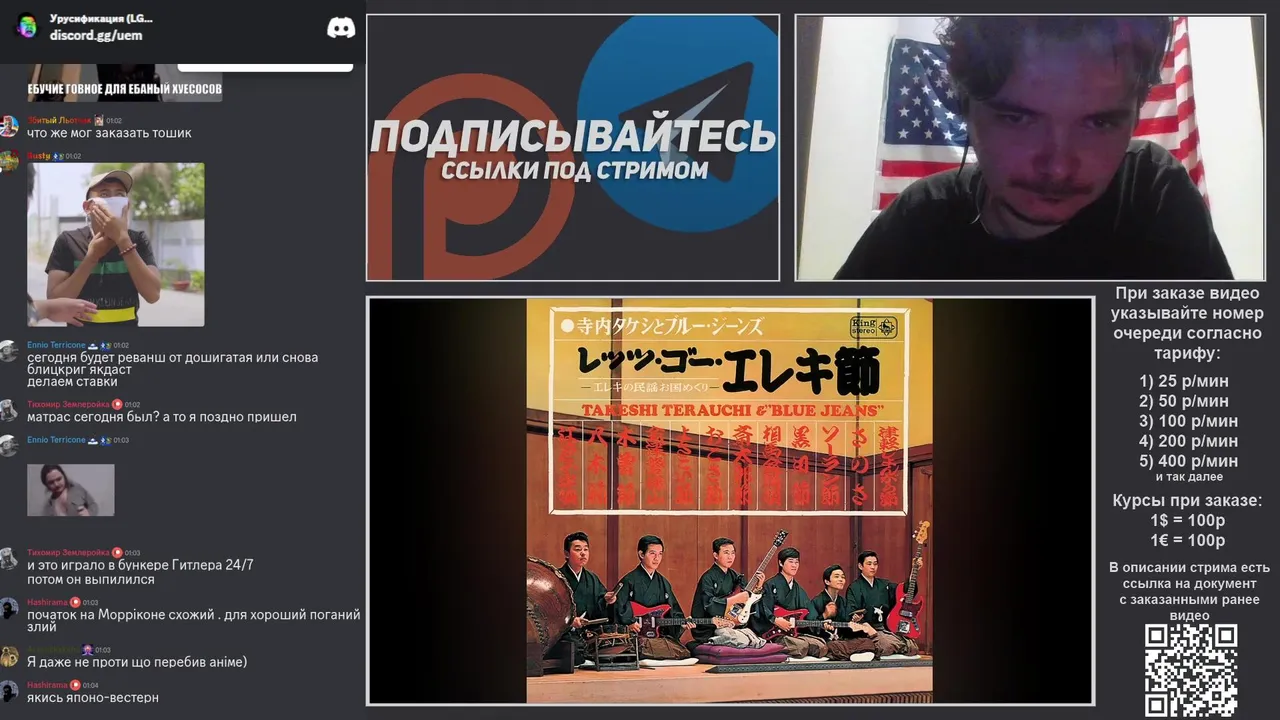
Task: Click the Hashirama avatar beside the 'якись японо-вестерн' message
Action: tap(9, 691)
